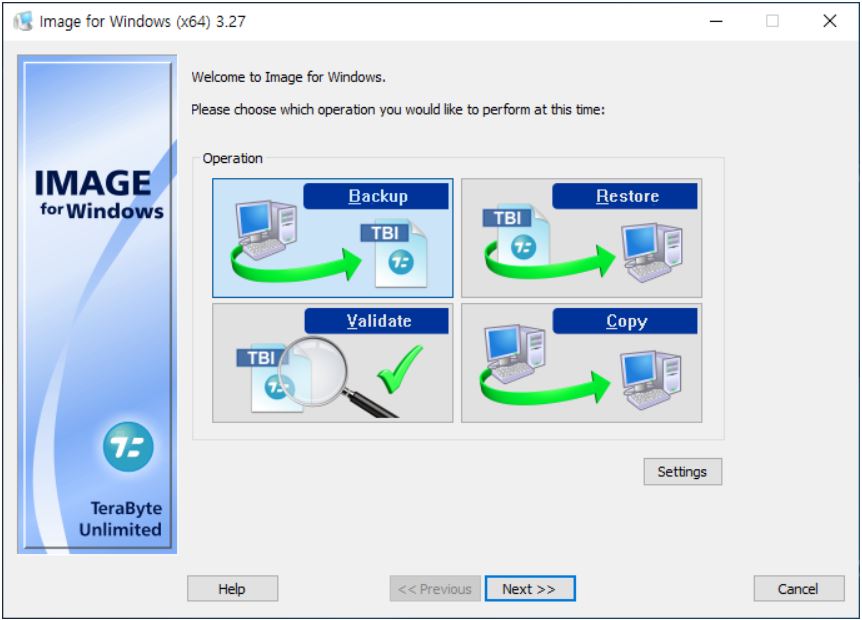This screenshot has width=862, height=620.
Task: Select the Validate operation tile
Action: pos(333,363)
